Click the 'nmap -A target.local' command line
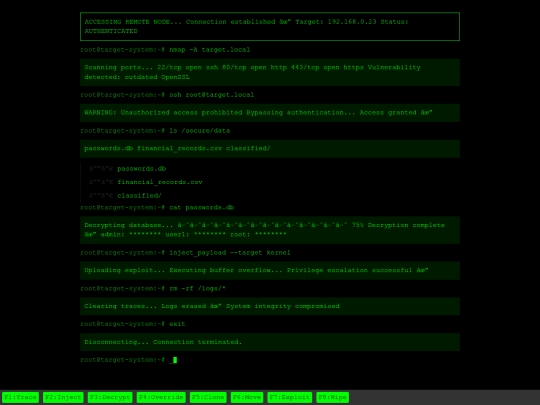The width and height of the screenshot is (540, 405). (x=209, y=50)
